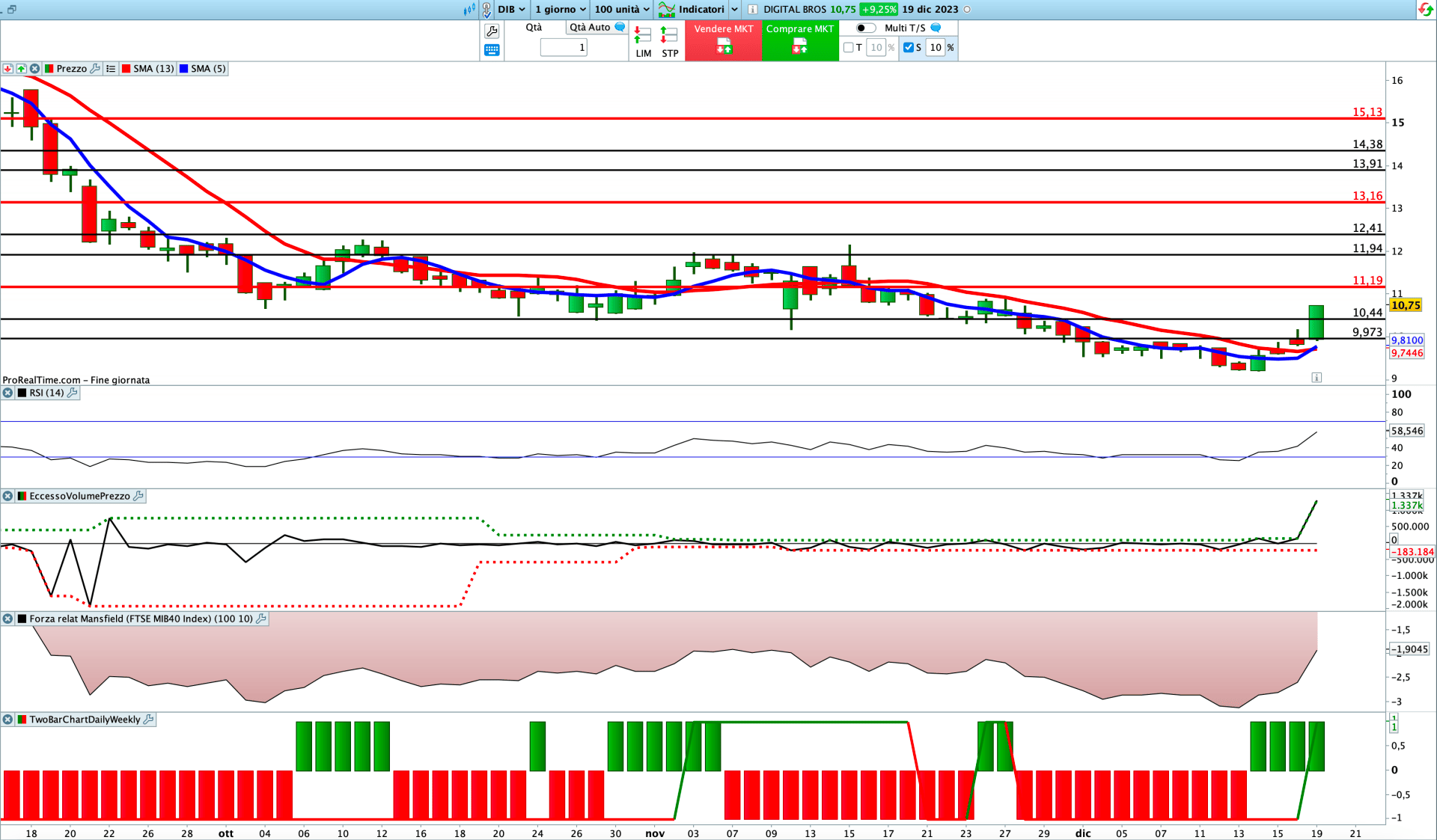Viewport: 1437px width, 840px height.
Task: Open the 100 unità dropdown
Action: tap(622, 10)
